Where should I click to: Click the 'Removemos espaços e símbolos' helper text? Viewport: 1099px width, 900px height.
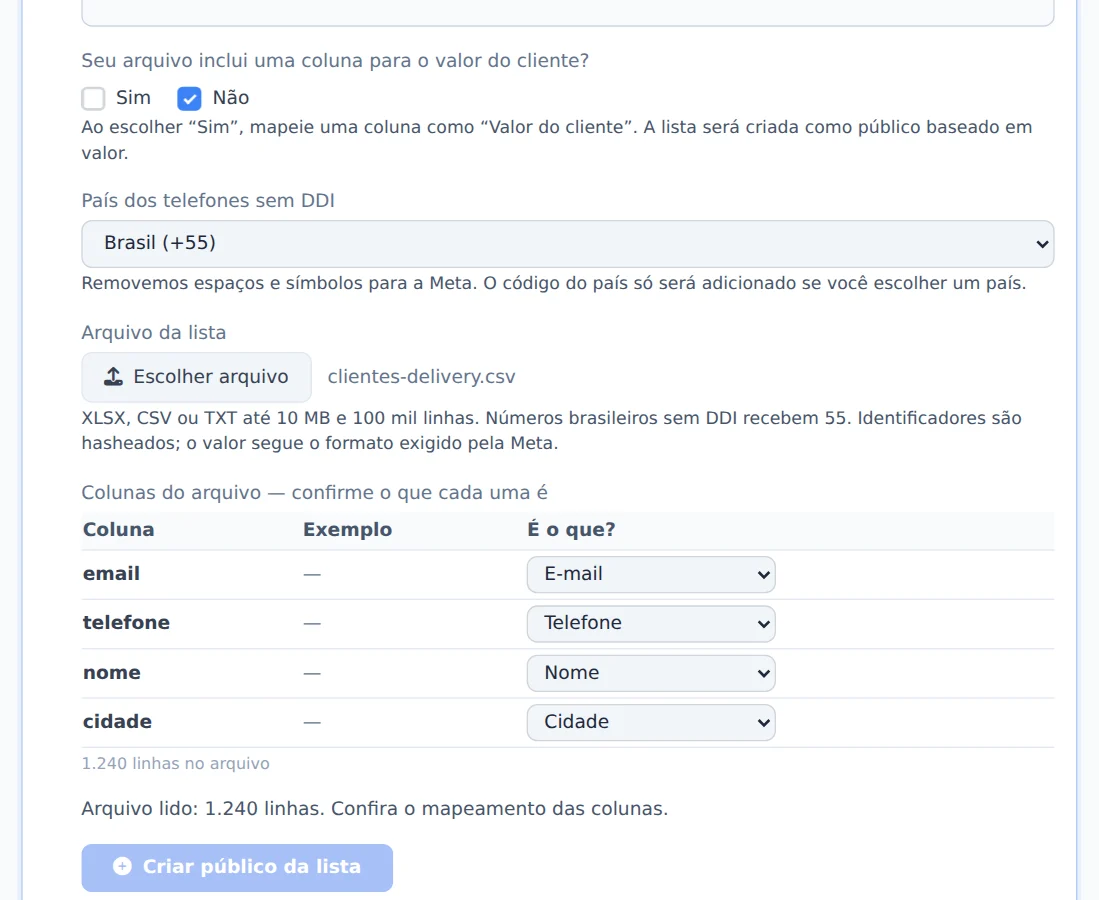pyautogui.click(x=554, y=284)
